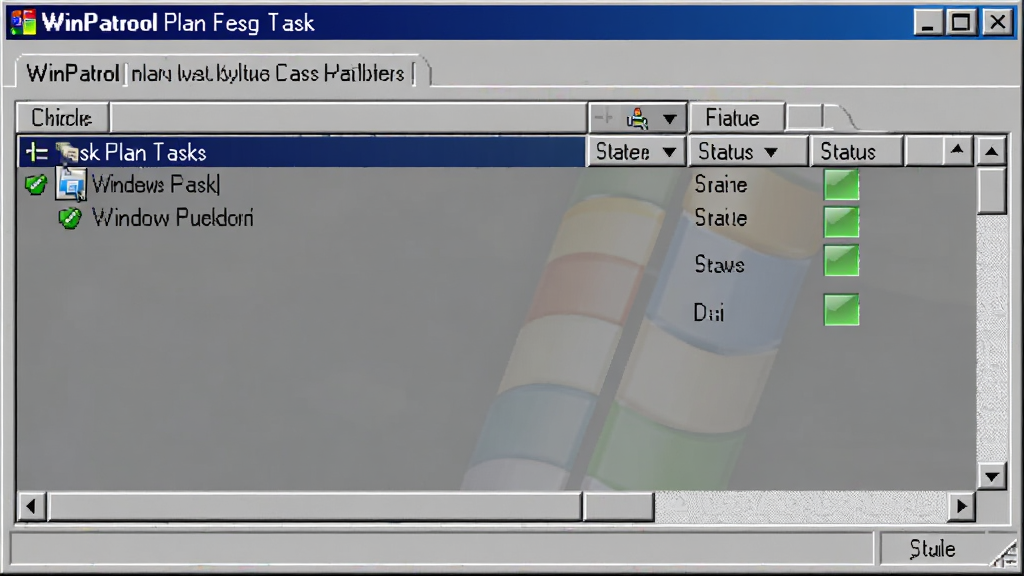
Task: Click the up-arrow column header button
Action: coord(957,151)
